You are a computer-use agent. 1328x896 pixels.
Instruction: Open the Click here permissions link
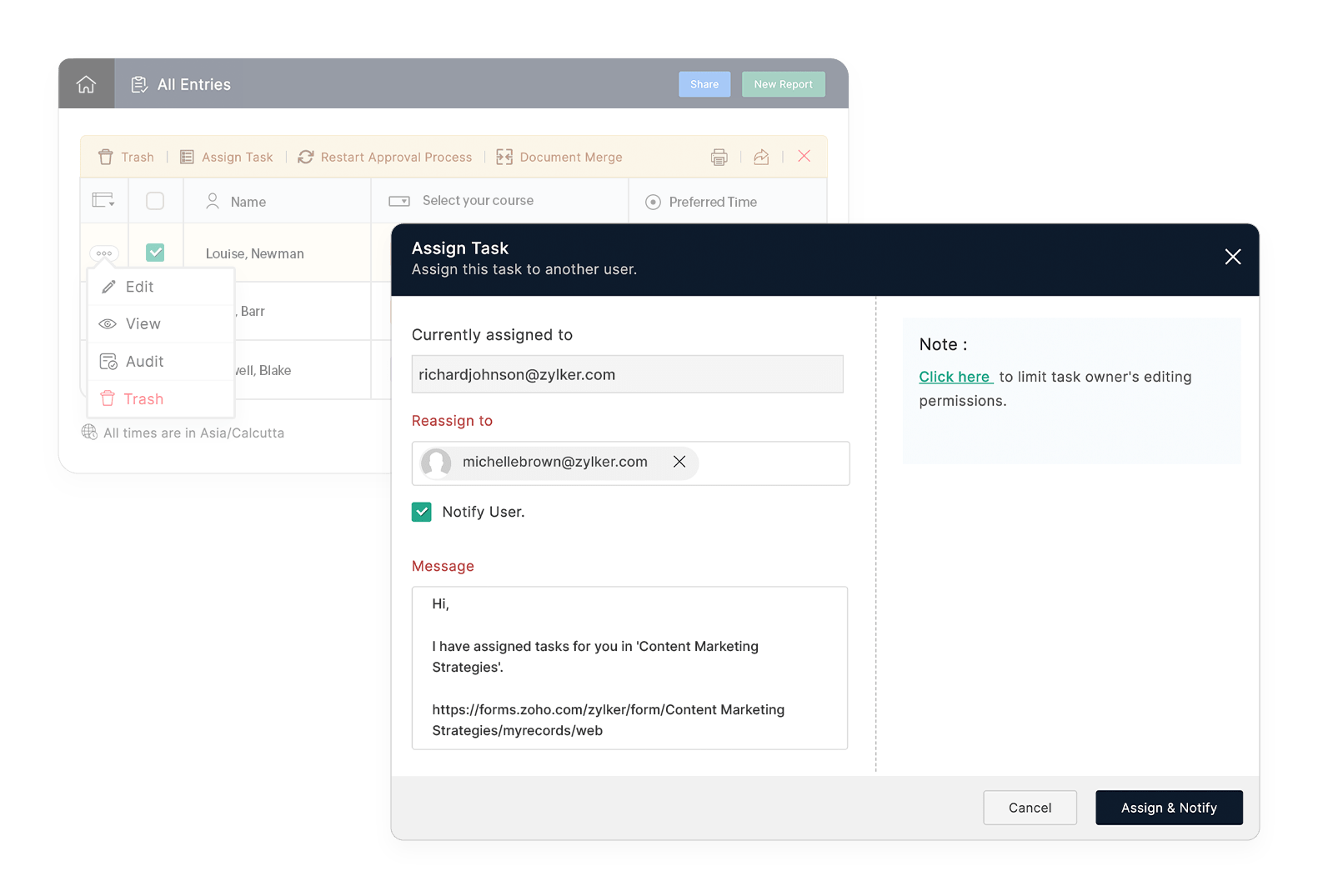pyautogui.click(x=955, y=377)
